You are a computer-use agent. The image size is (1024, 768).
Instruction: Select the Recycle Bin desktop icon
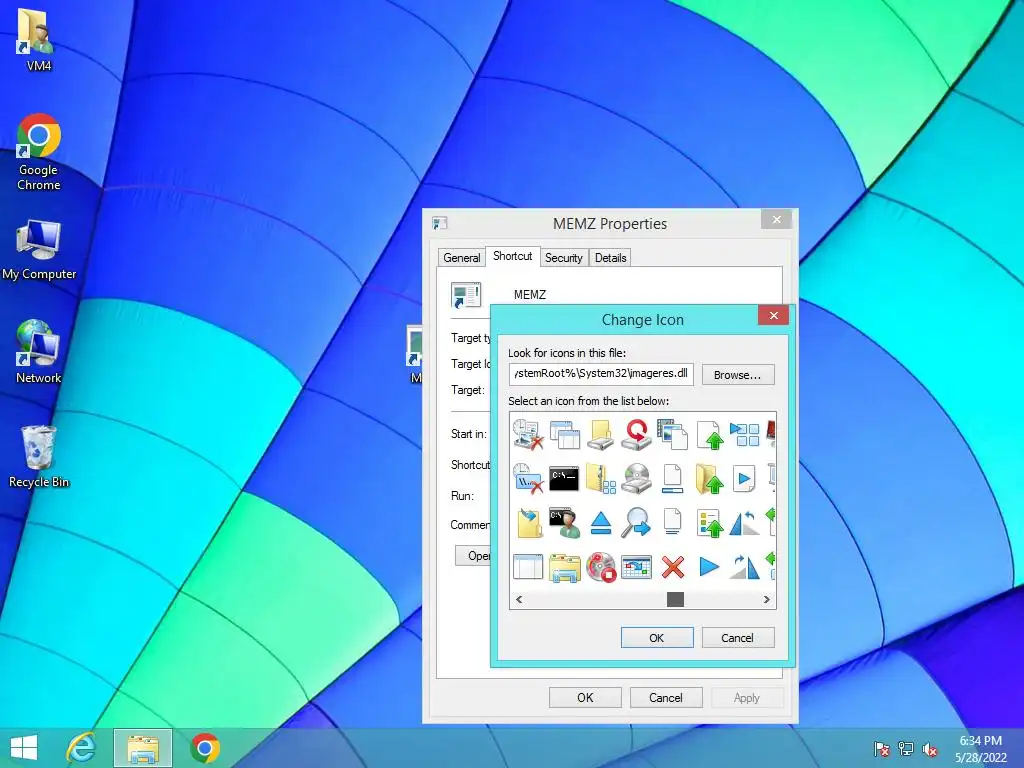(x=39, y=456)
